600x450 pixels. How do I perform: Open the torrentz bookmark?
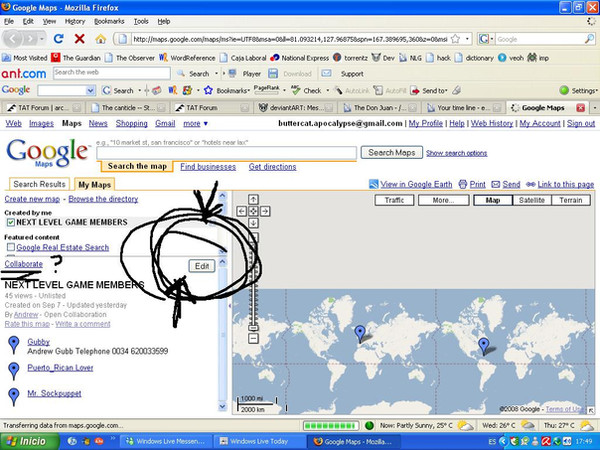350,58
